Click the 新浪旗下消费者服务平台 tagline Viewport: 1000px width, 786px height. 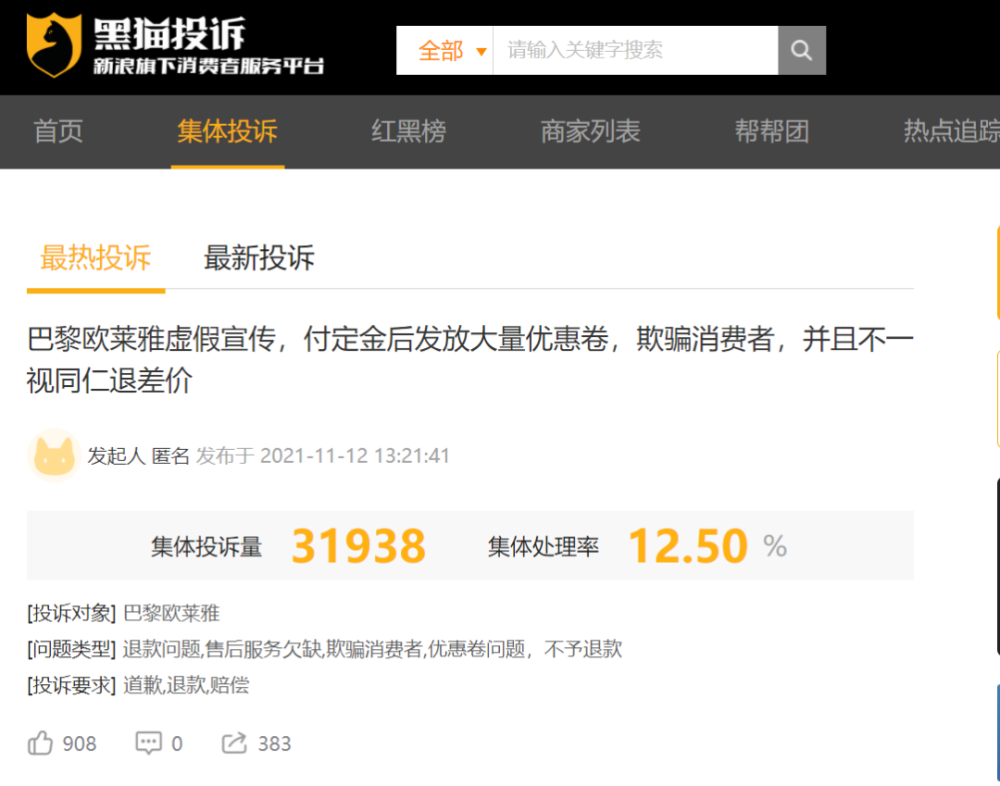[209, 66]
